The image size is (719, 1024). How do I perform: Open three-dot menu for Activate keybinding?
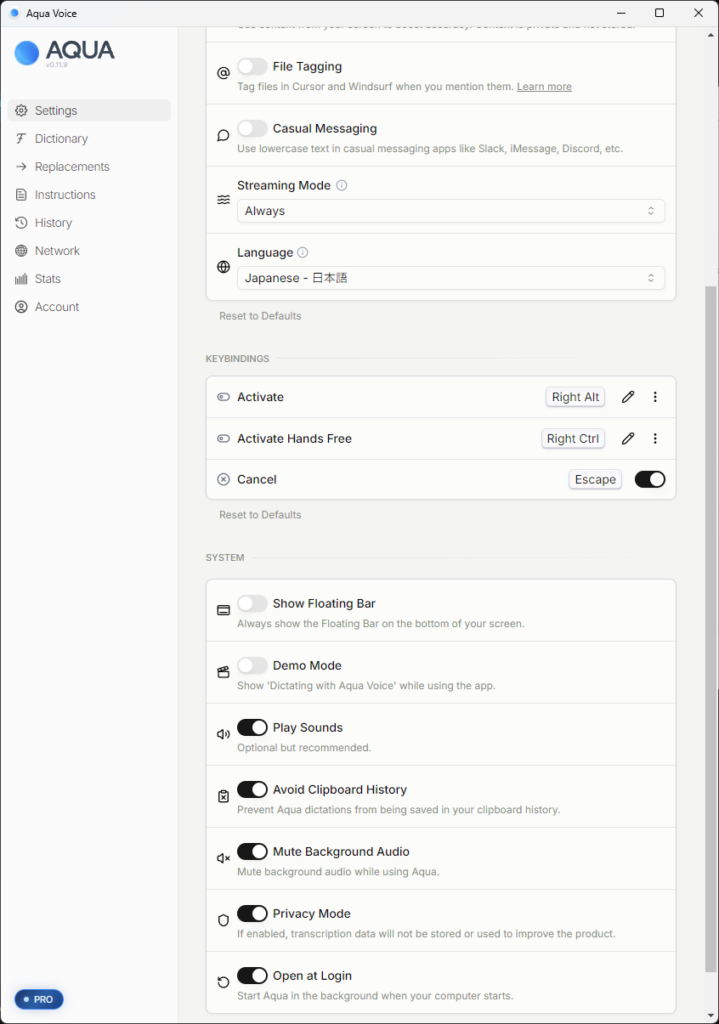pyautogui.click(x=655, y=397)
